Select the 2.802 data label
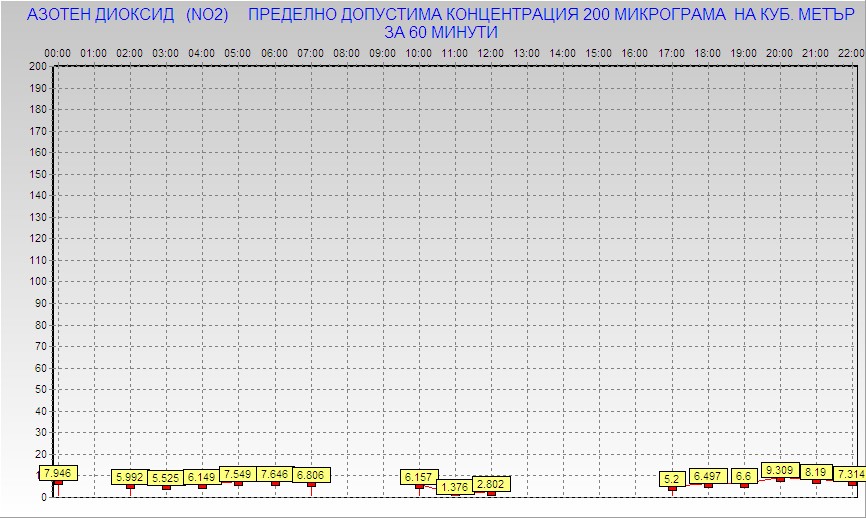The height and width of the screenshot is (518, 866). pyautogui.click(x=491, y=484)
